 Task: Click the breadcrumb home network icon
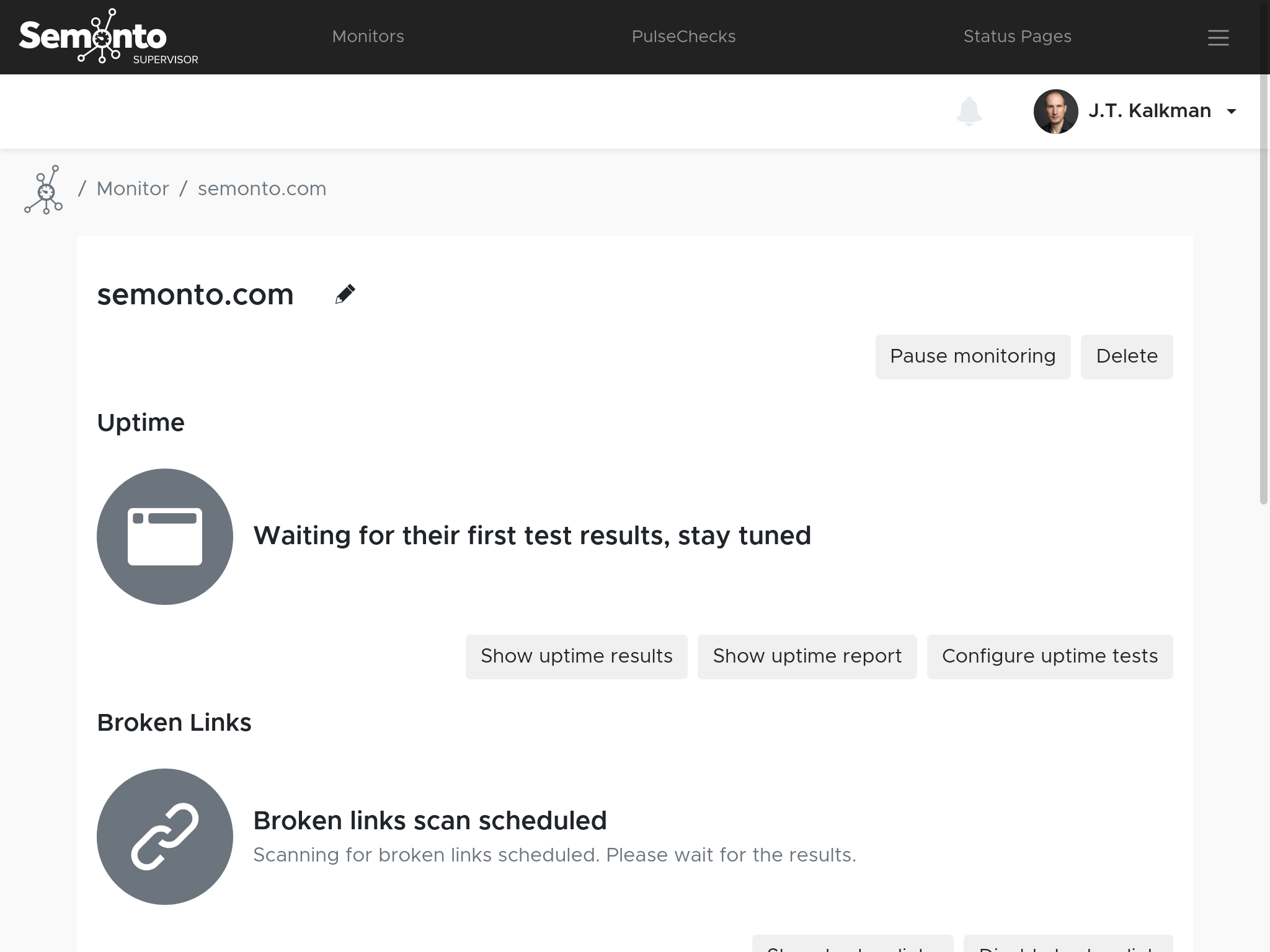44,190
